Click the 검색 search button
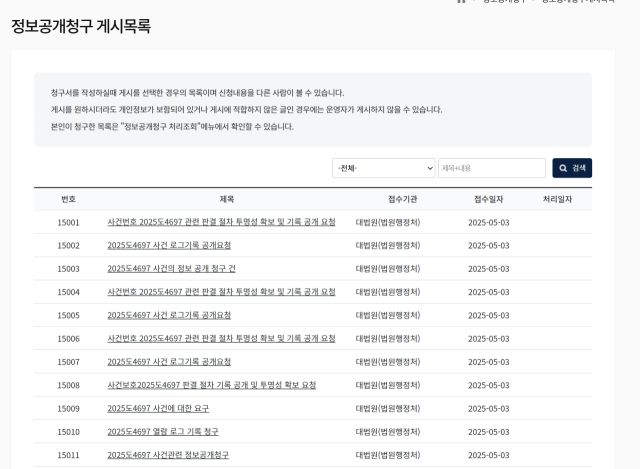The image size is (640, 469). click(572, 168)
